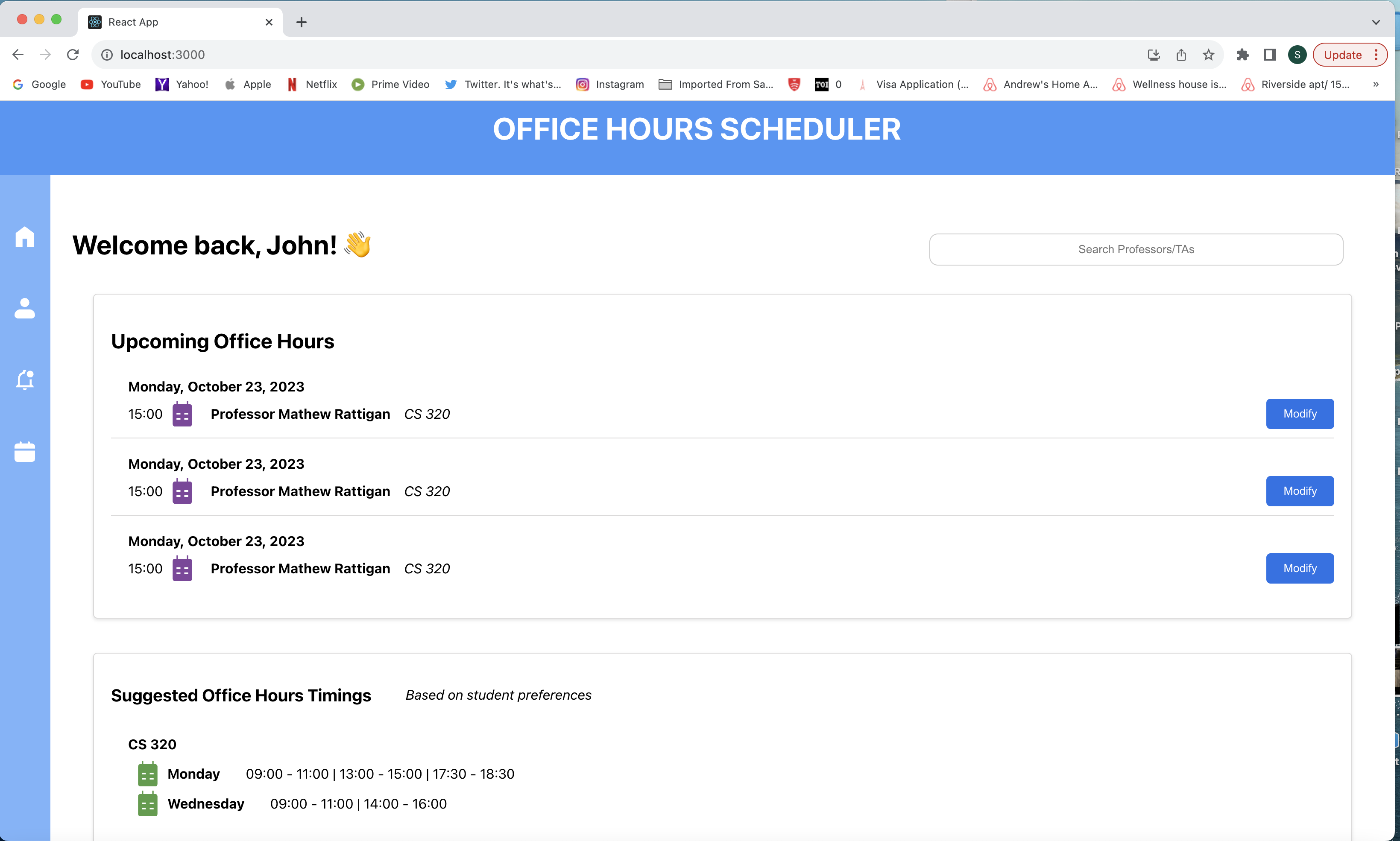The height and width of the screenshot is (841, 1400).
Task: Click the Monday timings 09:00 - 11:00 text
Action: coord(287,774)
